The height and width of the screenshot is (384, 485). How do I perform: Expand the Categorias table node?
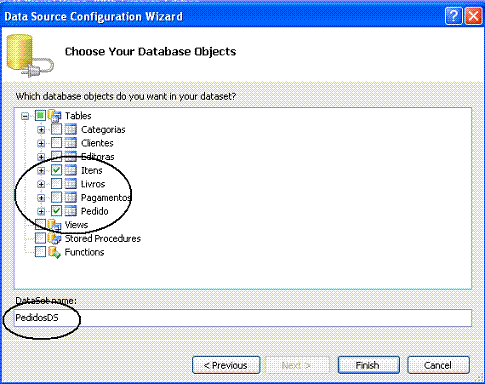(41, 130)
